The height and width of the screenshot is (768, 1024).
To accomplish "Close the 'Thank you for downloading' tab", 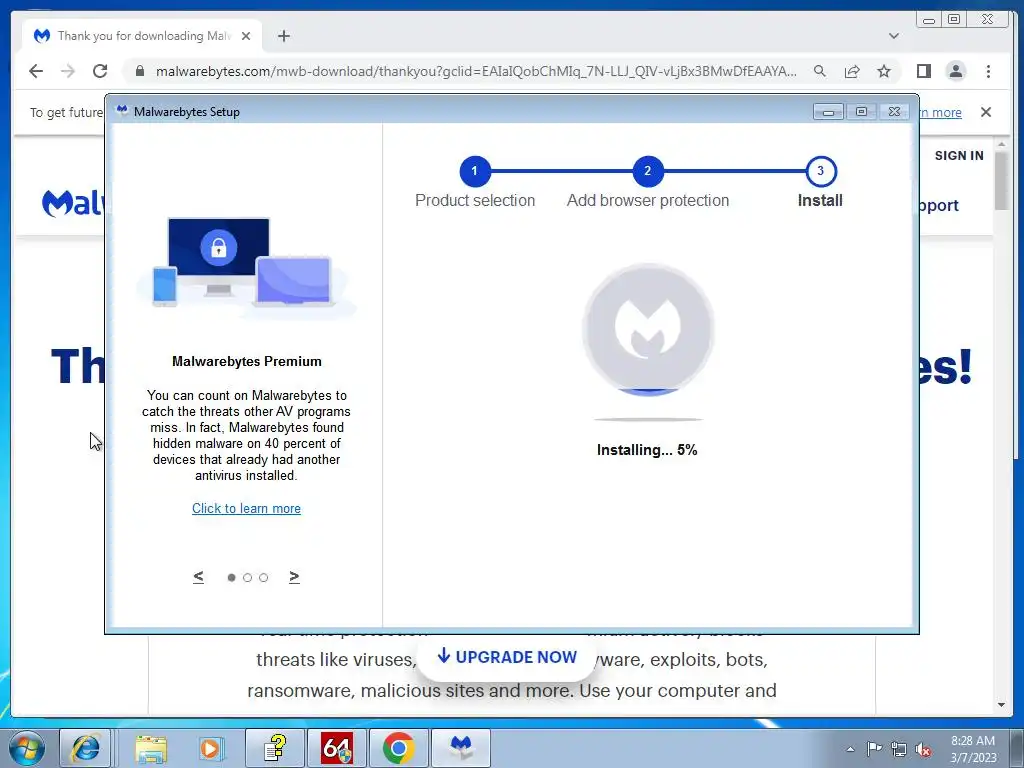I will [x=246, y=36].
